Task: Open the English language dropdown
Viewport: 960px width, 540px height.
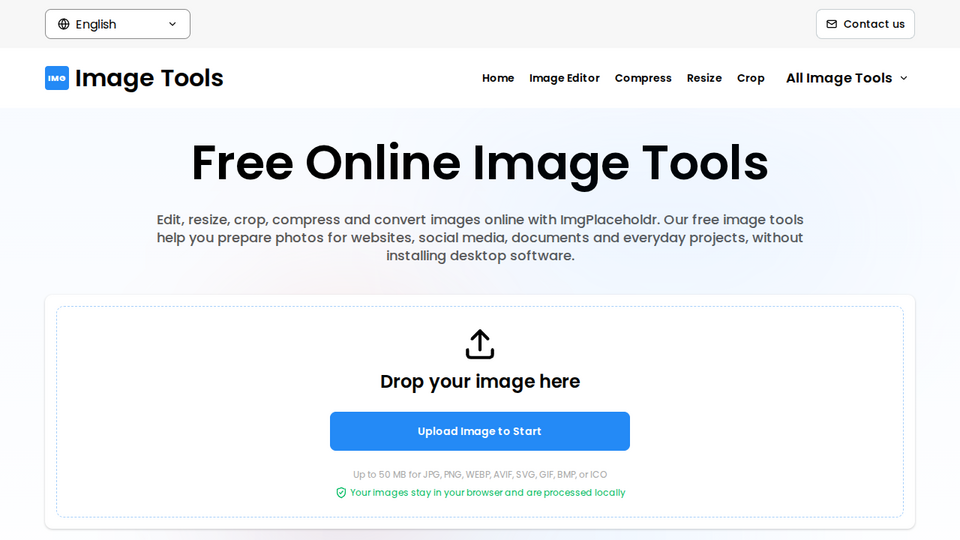Action: (x=118, y=24)
